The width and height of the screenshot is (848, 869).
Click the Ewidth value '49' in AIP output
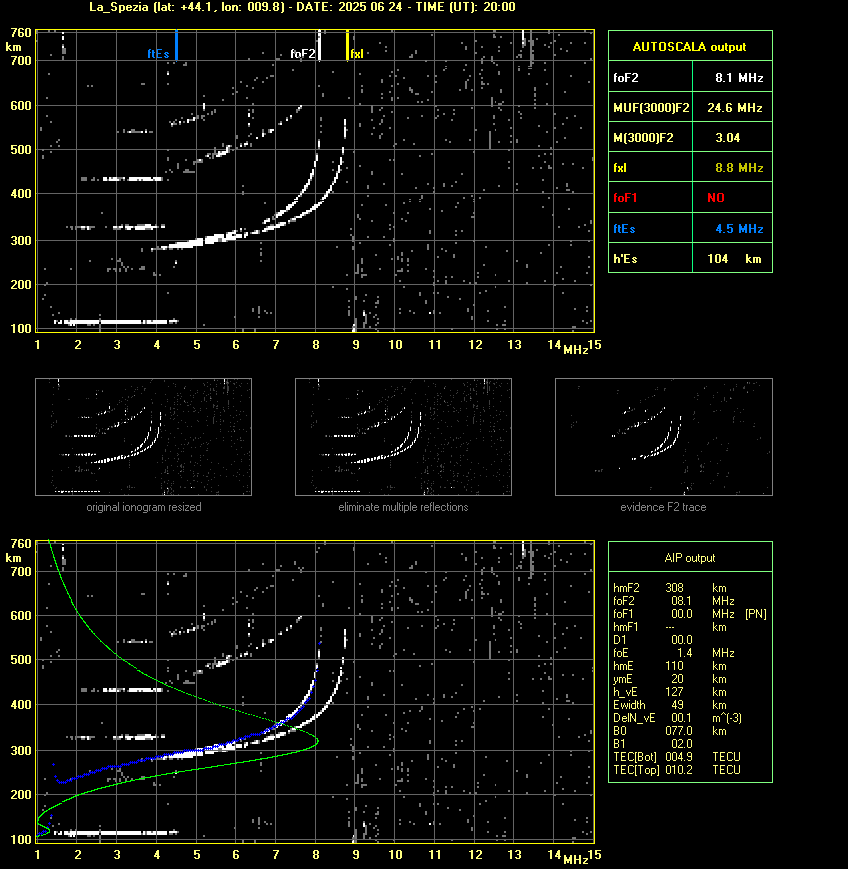[677, 705]
